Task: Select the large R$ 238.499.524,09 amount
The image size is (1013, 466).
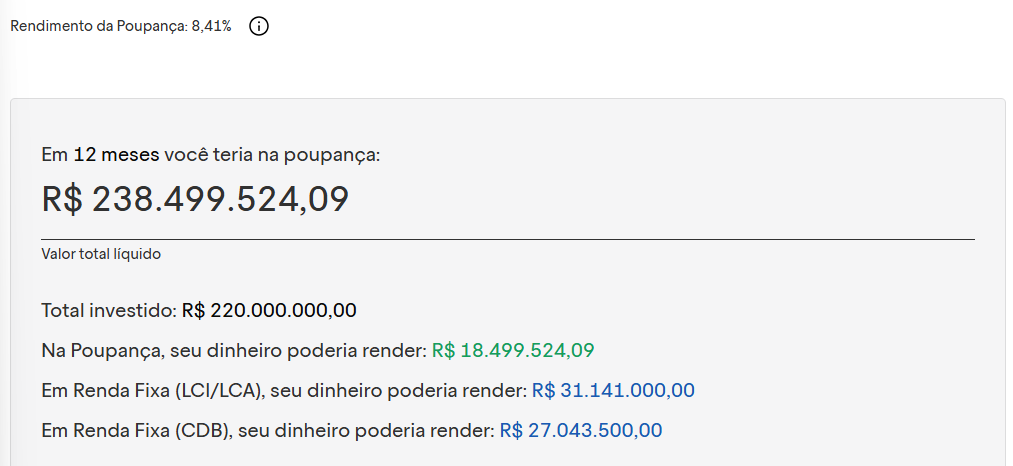Action: tap(196, 199)
